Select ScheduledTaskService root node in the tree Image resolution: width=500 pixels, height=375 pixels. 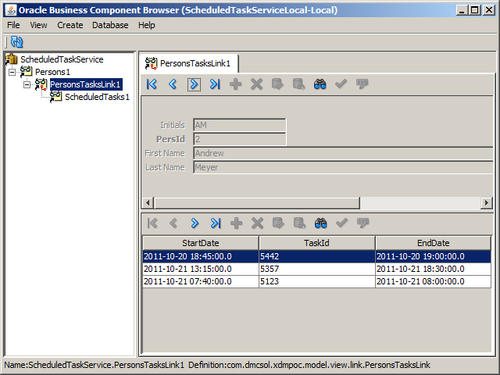[x=62, y=60]
